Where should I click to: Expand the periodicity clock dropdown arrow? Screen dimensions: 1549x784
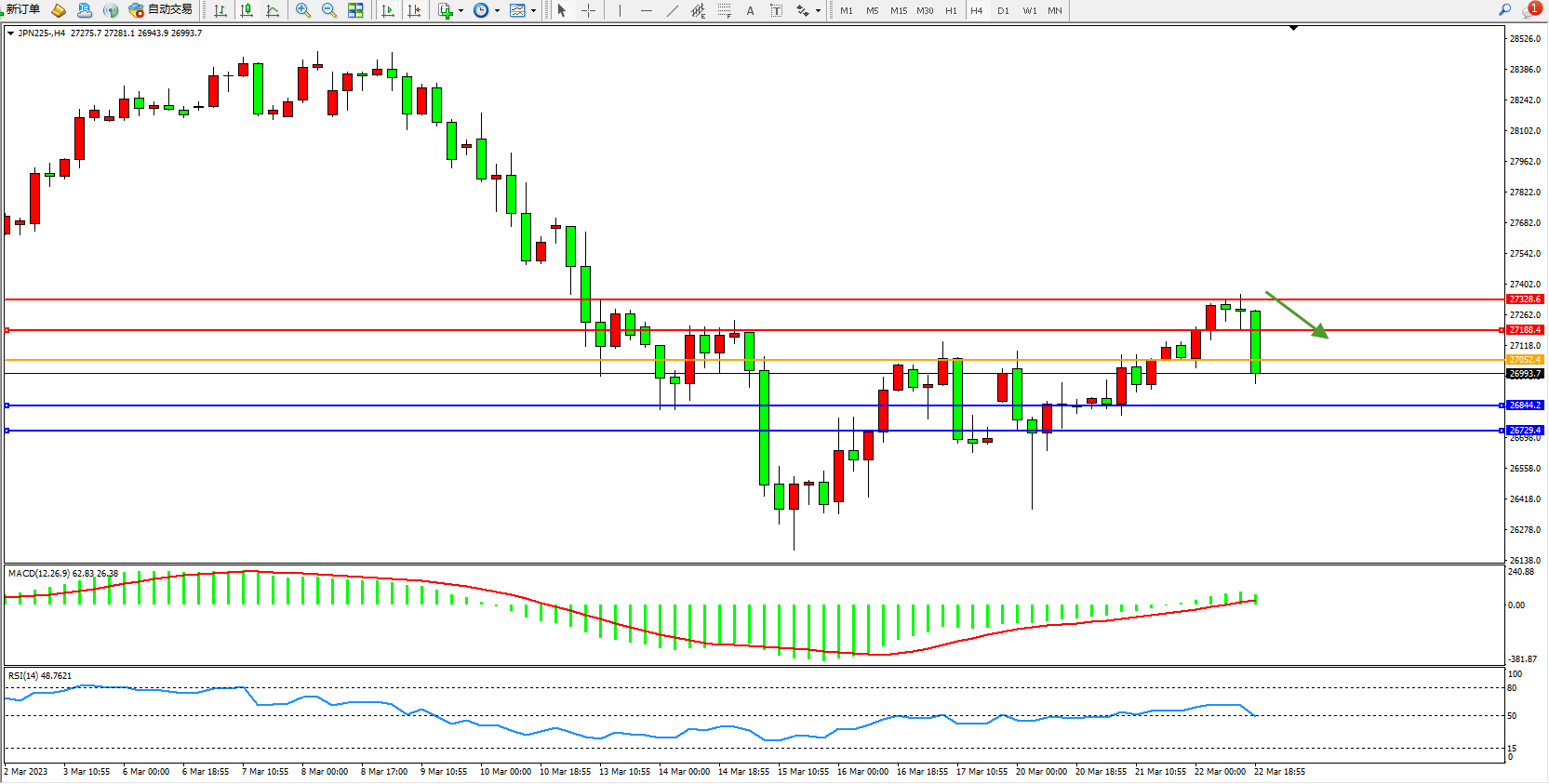(497, 11)
